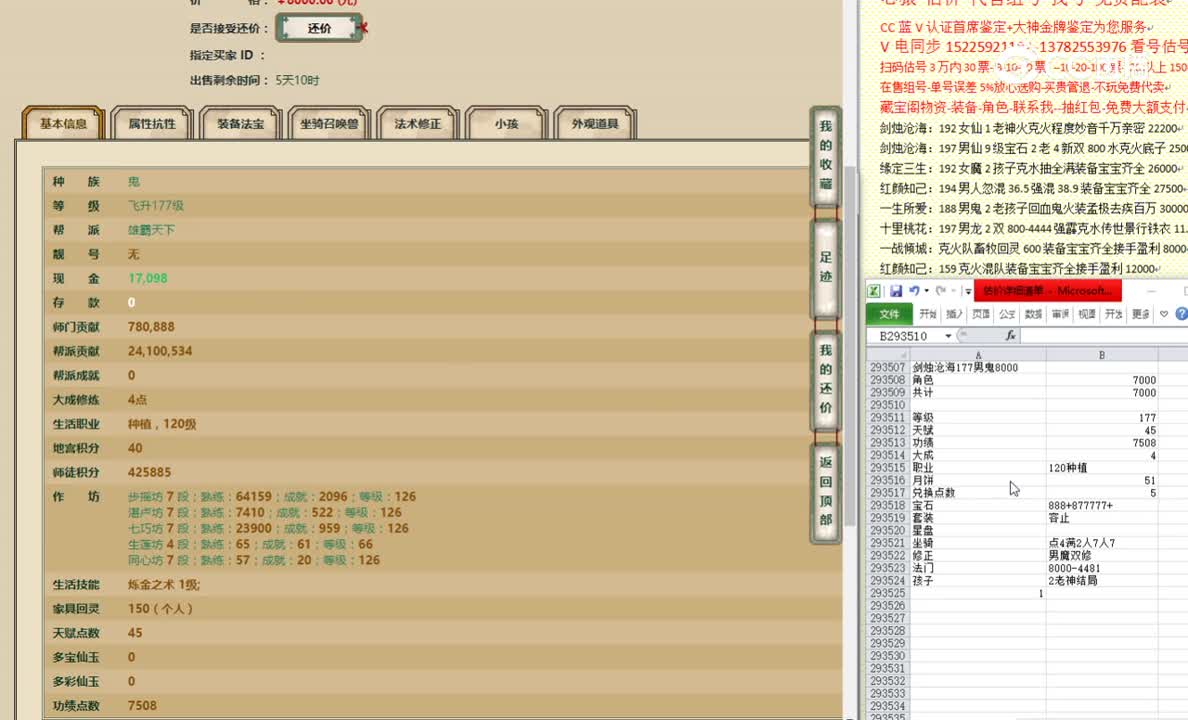1188x720 pixels.
Task: Click the heart icon right of the ribbon tabs
Action: tap(1164, 313)
